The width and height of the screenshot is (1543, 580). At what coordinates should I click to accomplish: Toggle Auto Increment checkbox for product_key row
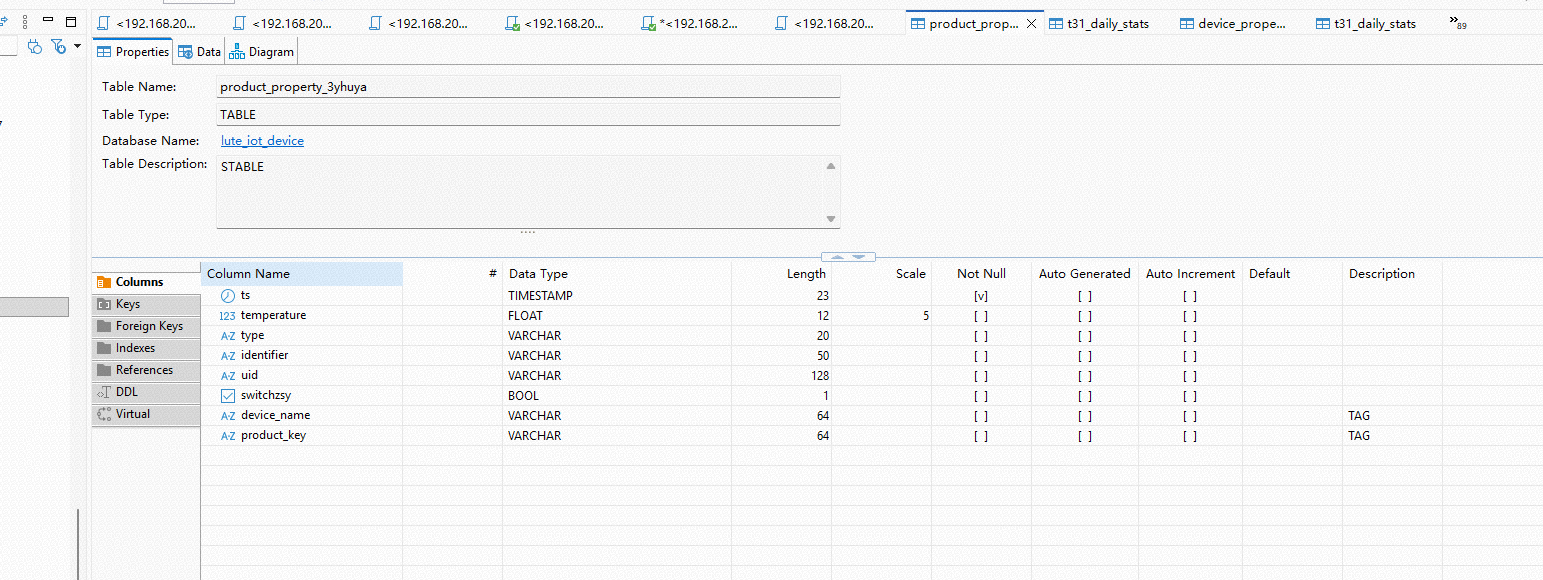1189,436
